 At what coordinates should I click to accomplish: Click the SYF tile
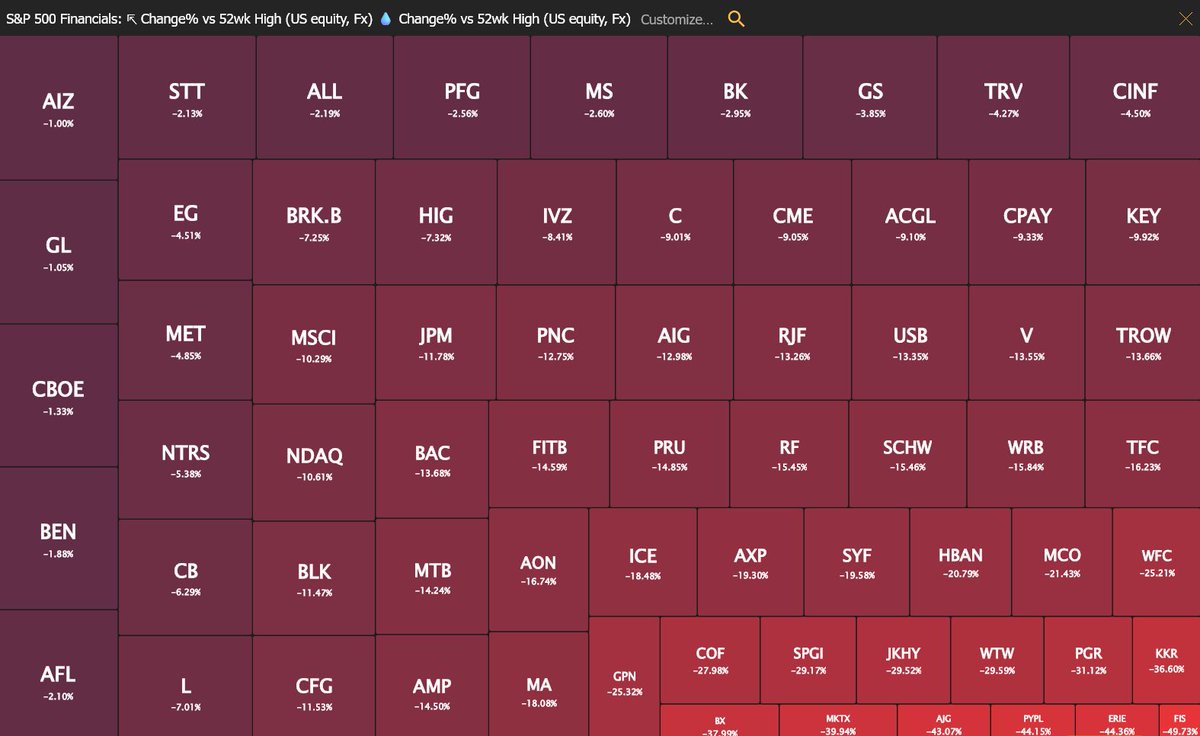click(858, 562)
